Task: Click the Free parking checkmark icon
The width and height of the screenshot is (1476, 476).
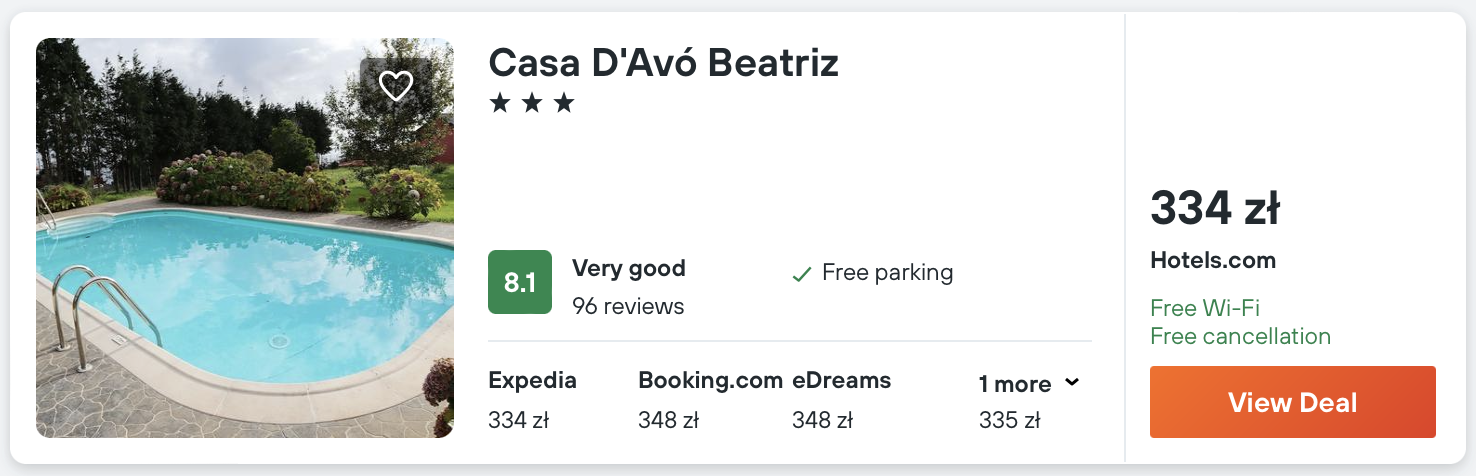Action: pyautogui.click(x=801, y=274)
